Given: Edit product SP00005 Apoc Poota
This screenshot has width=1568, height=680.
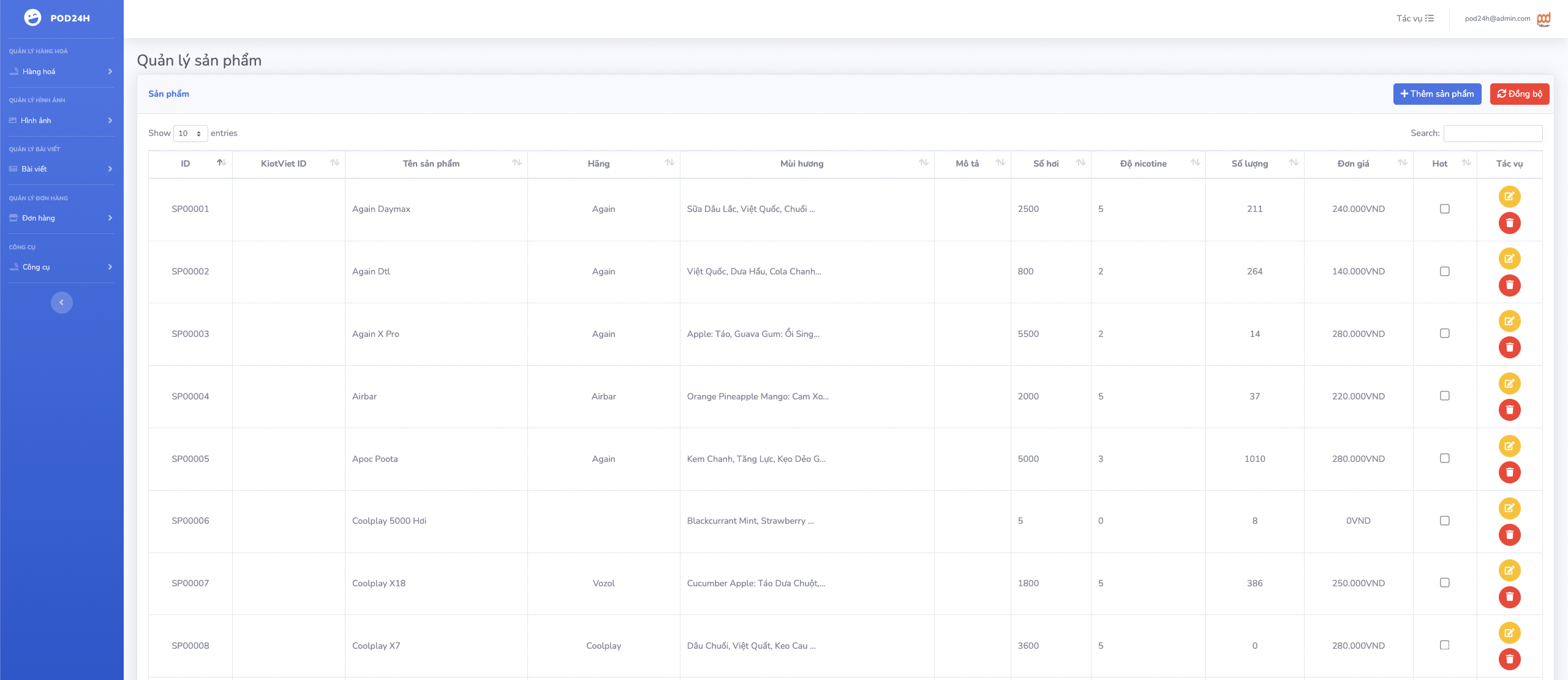Looking at the screenshot, I should click(1509, 446).
